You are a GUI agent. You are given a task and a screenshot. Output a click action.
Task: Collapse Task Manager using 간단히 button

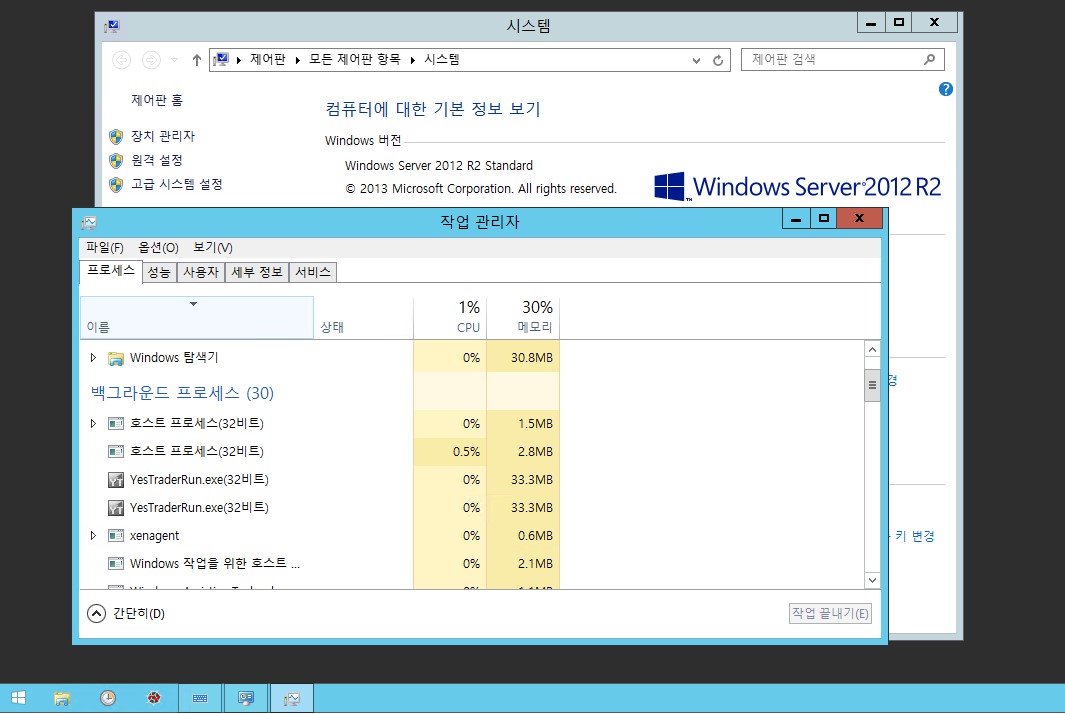pos(96,614)
